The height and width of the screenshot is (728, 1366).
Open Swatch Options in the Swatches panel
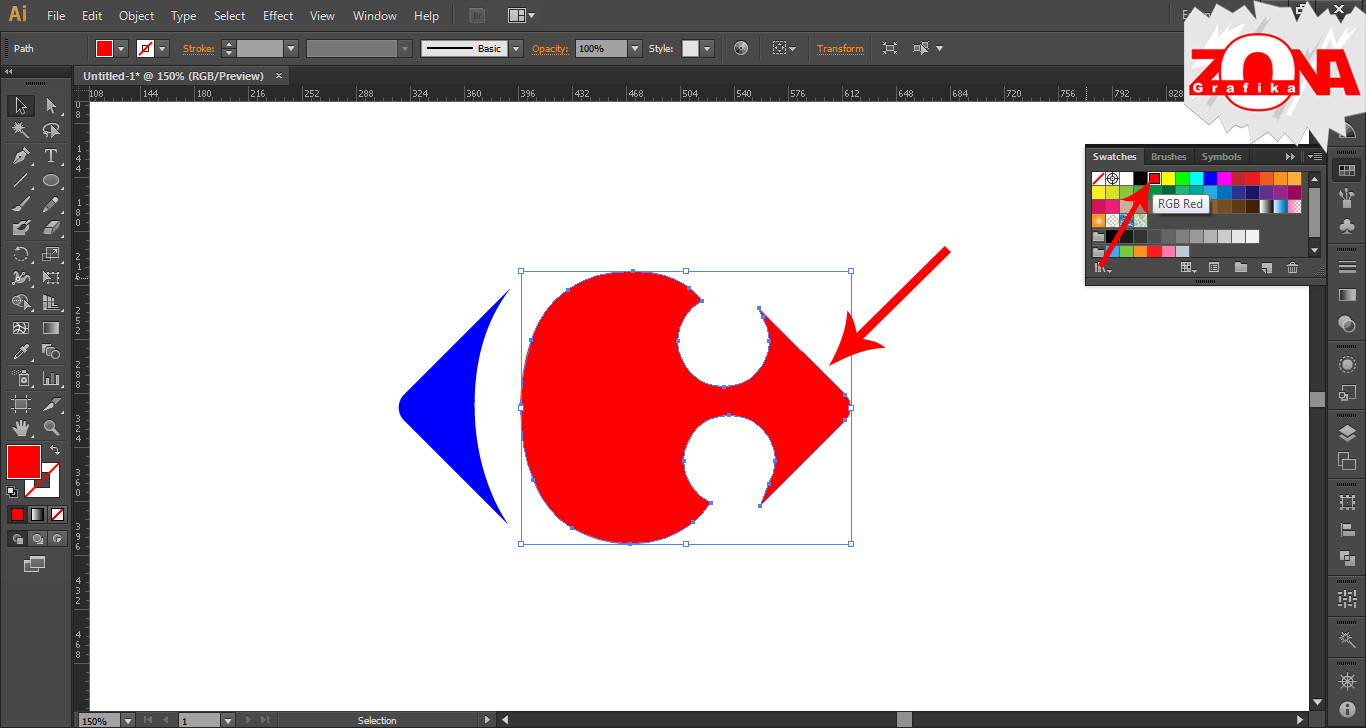(1214, 267)
